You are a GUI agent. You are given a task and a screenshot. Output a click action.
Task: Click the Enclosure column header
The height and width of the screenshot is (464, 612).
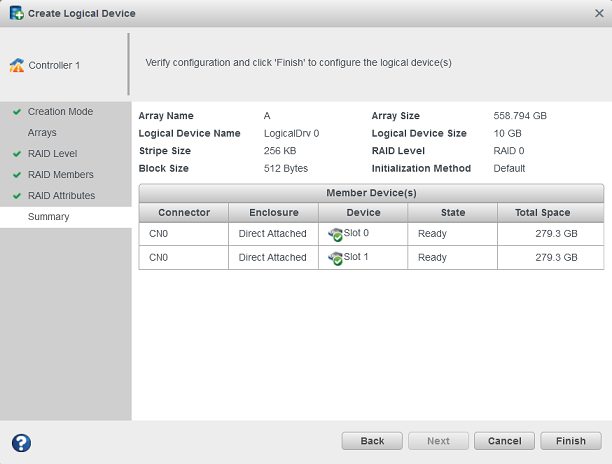[273, 212]
